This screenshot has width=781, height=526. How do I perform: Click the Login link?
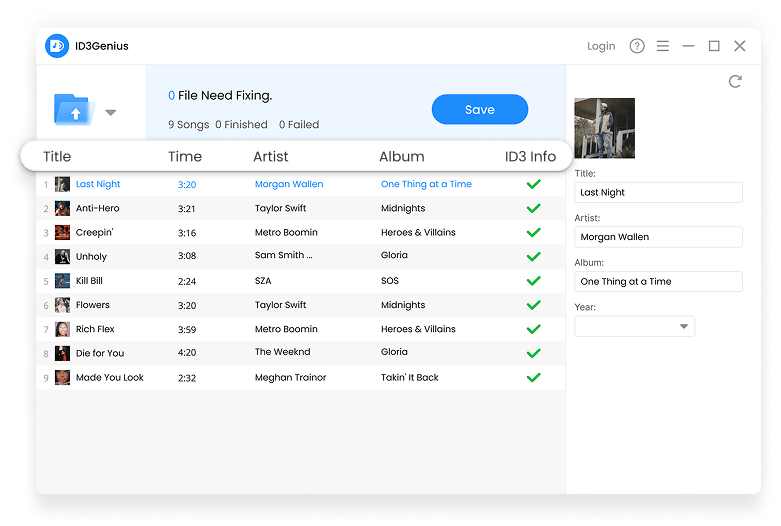tap(601, 46)
